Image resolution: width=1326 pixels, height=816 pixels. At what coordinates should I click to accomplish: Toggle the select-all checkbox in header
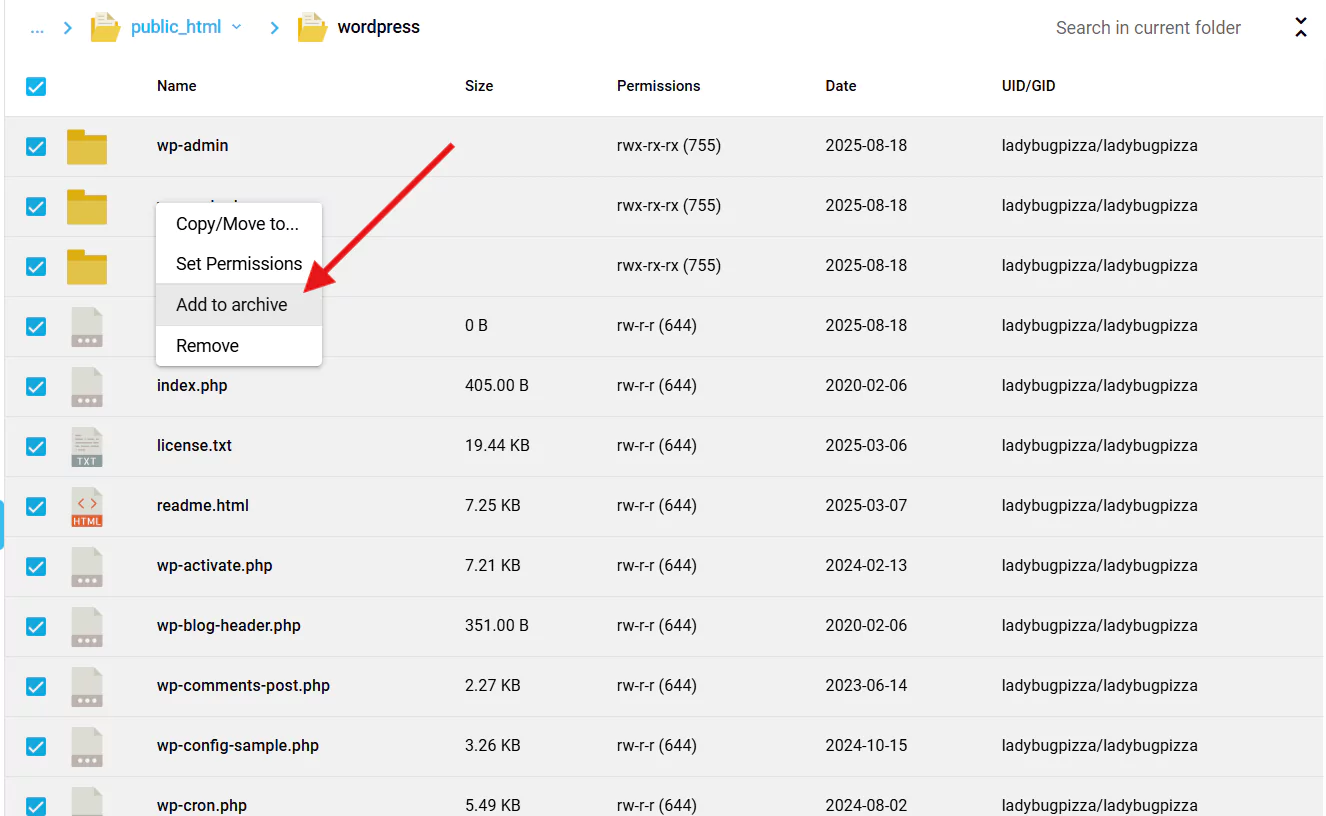36,86
